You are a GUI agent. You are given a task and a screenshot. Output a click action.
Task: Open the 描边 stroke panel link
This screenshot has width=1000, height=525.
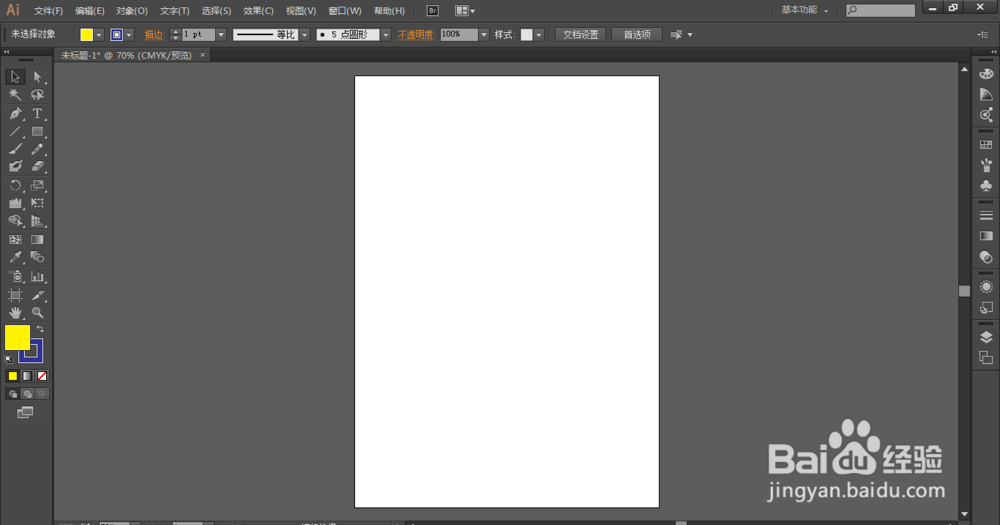tap(154, 35)
